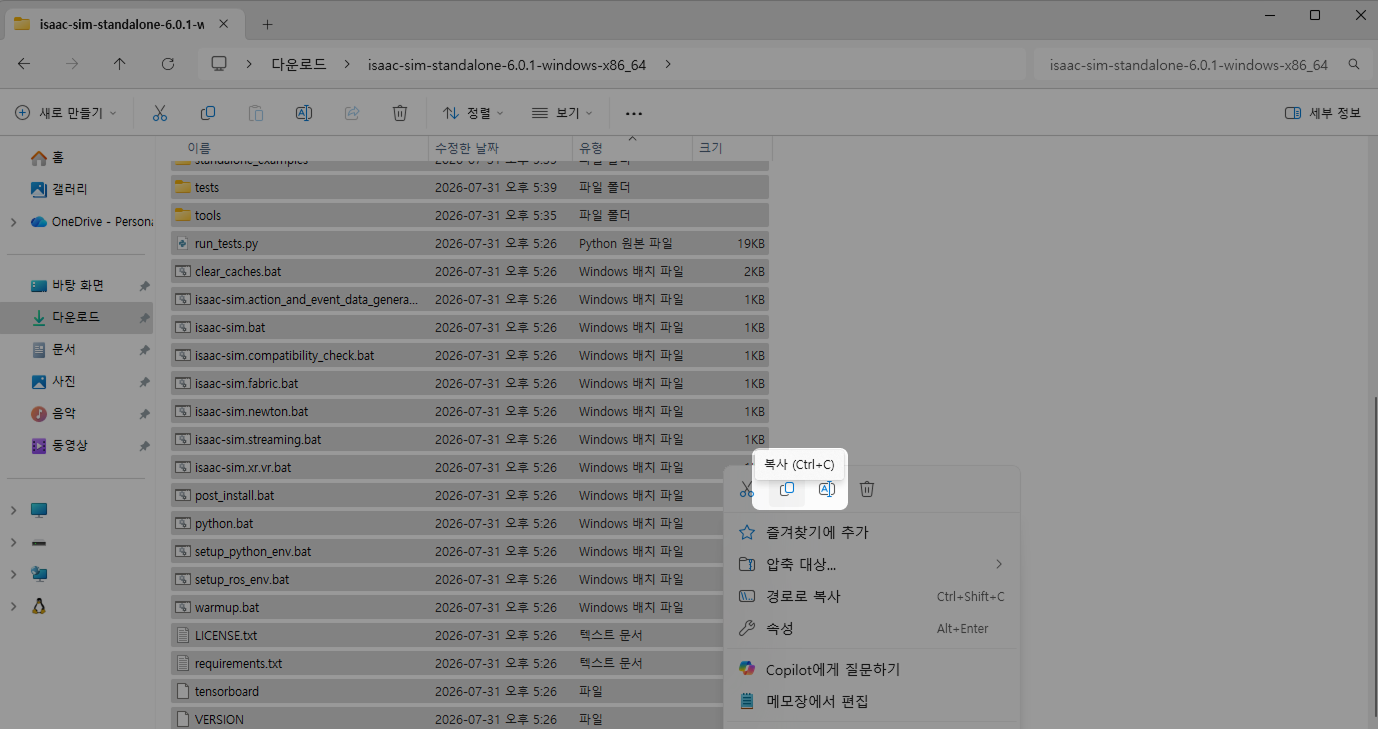Select the isaac-sim.bat file
The image size is (1378, 729).
[x=470, y=327]
